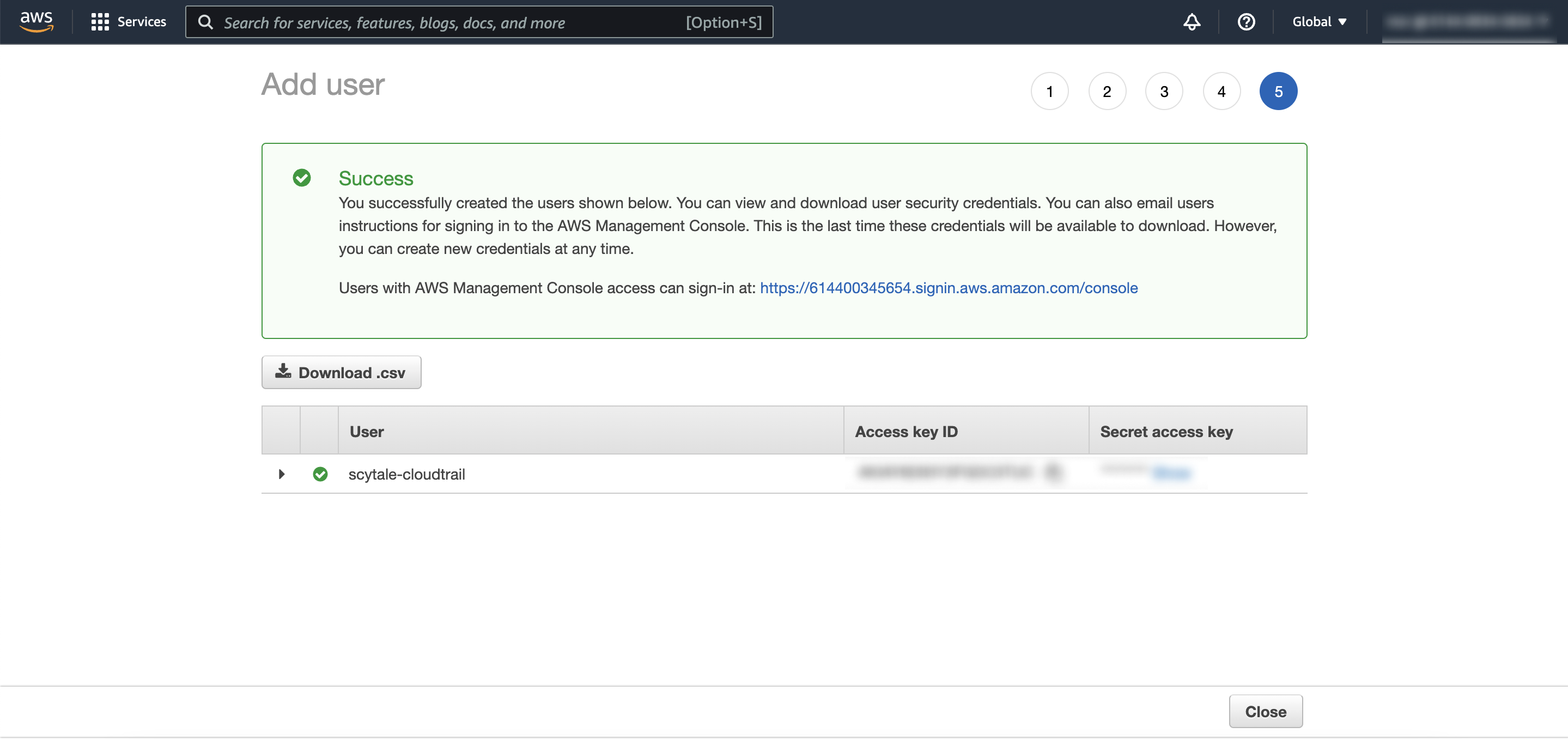The width and height of the screenshot is (1568, 739).
Task: Expand the scytale-cloudtrail user row
Action: coord(281,474)
